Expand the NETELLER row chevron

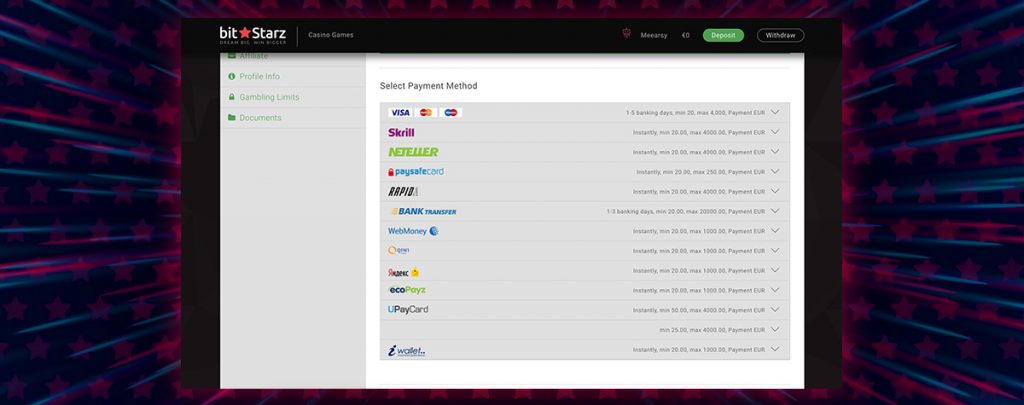click(x=775, y=152)
